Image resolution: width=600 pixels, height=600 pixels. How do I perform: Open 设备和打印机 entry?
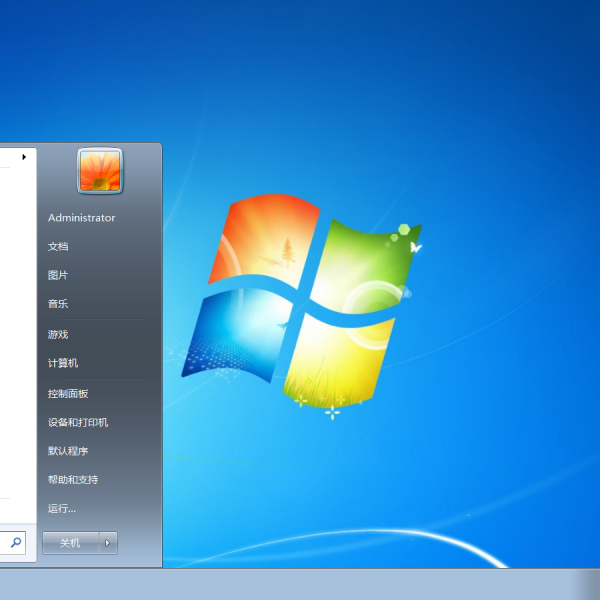78,422
